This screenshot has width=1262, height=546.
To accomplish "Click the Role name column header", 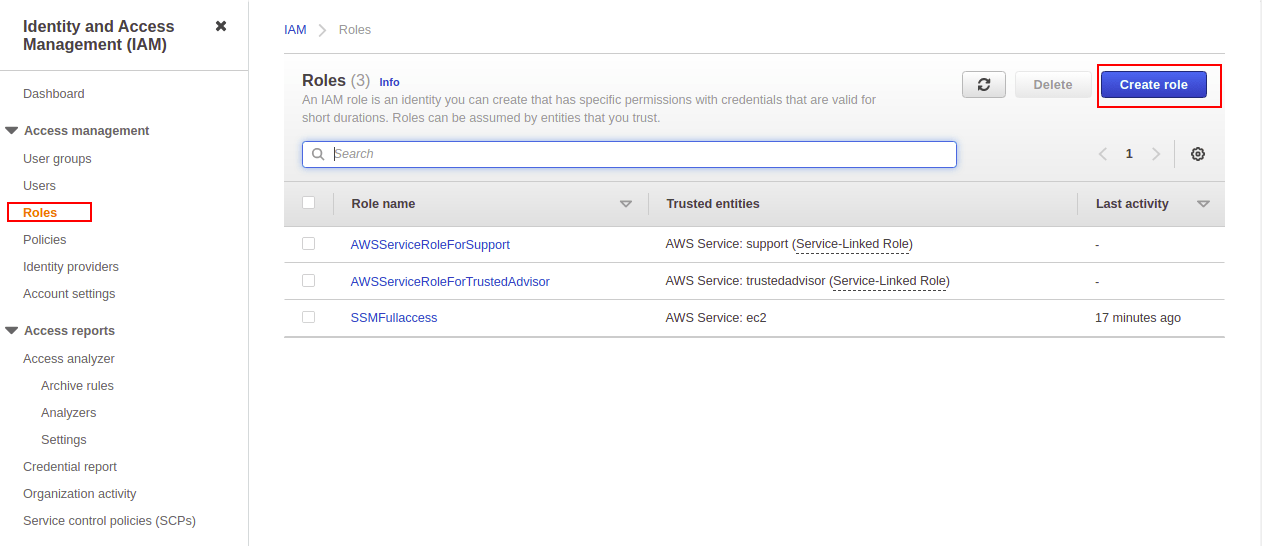I will [x=383, y=204].
